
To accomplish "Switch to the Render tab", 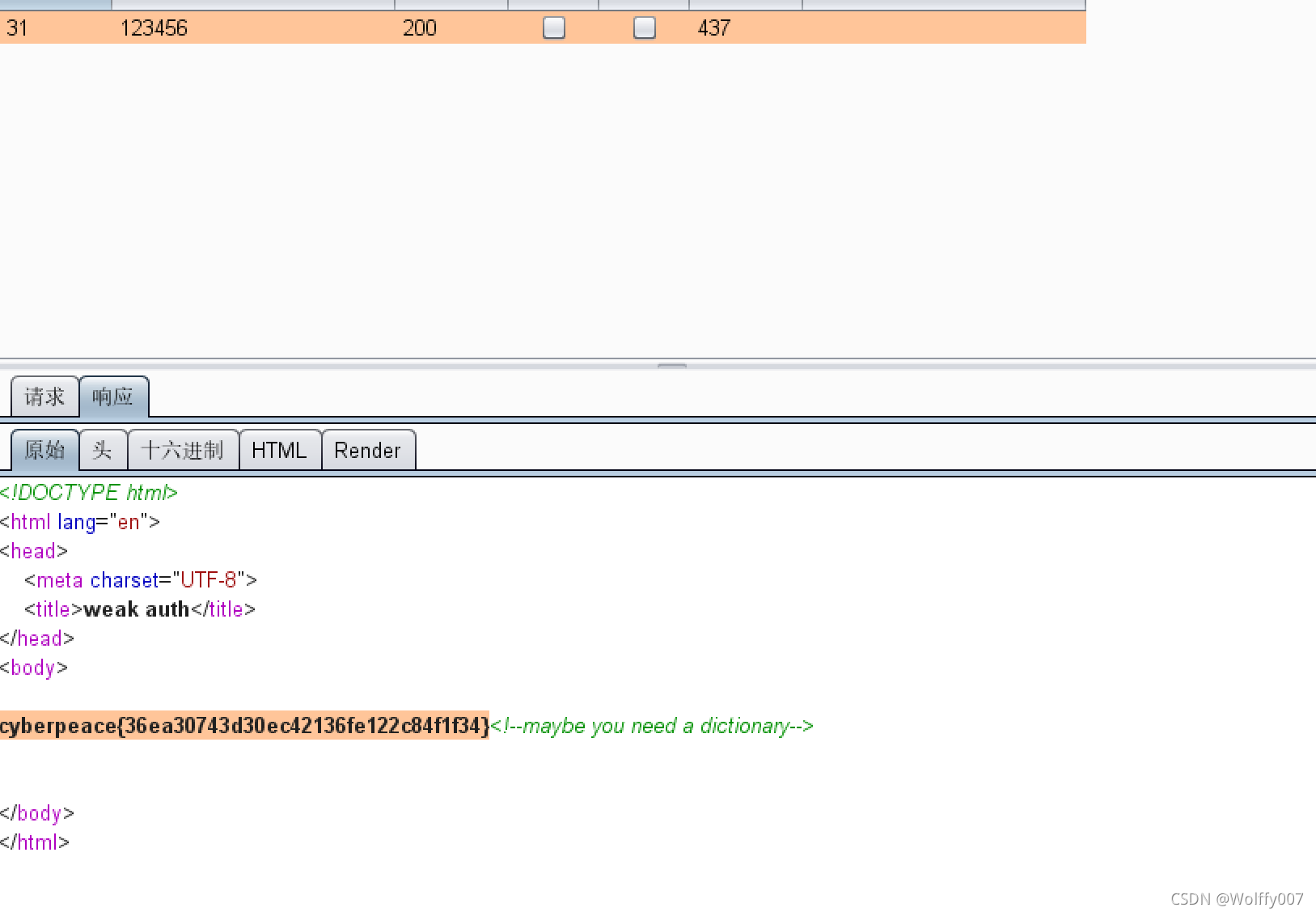I will [368, 450].
